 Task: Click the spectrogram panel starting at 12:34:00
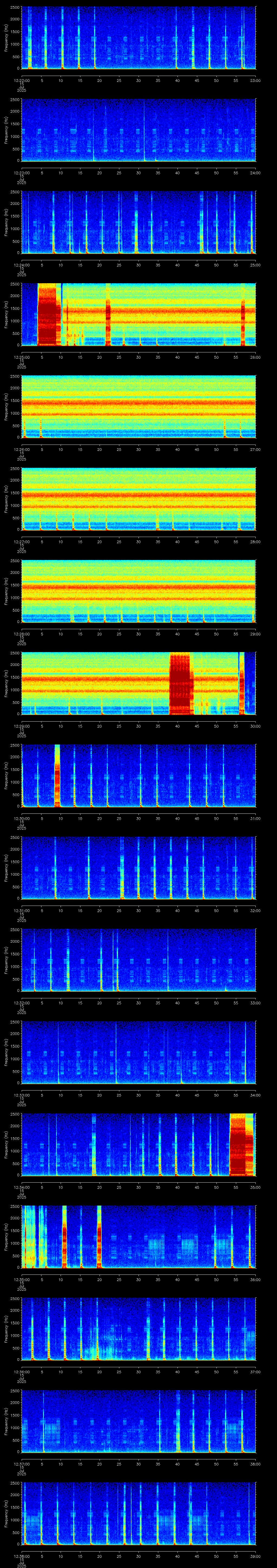coord(139,1144)
